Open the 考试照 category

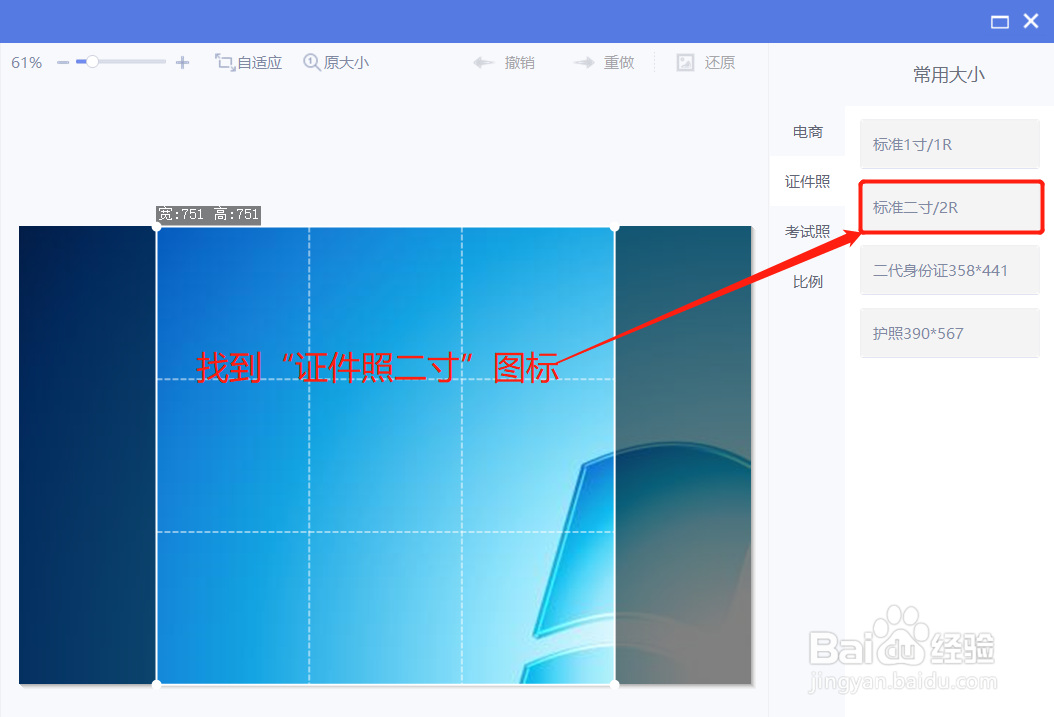point(808,231)
